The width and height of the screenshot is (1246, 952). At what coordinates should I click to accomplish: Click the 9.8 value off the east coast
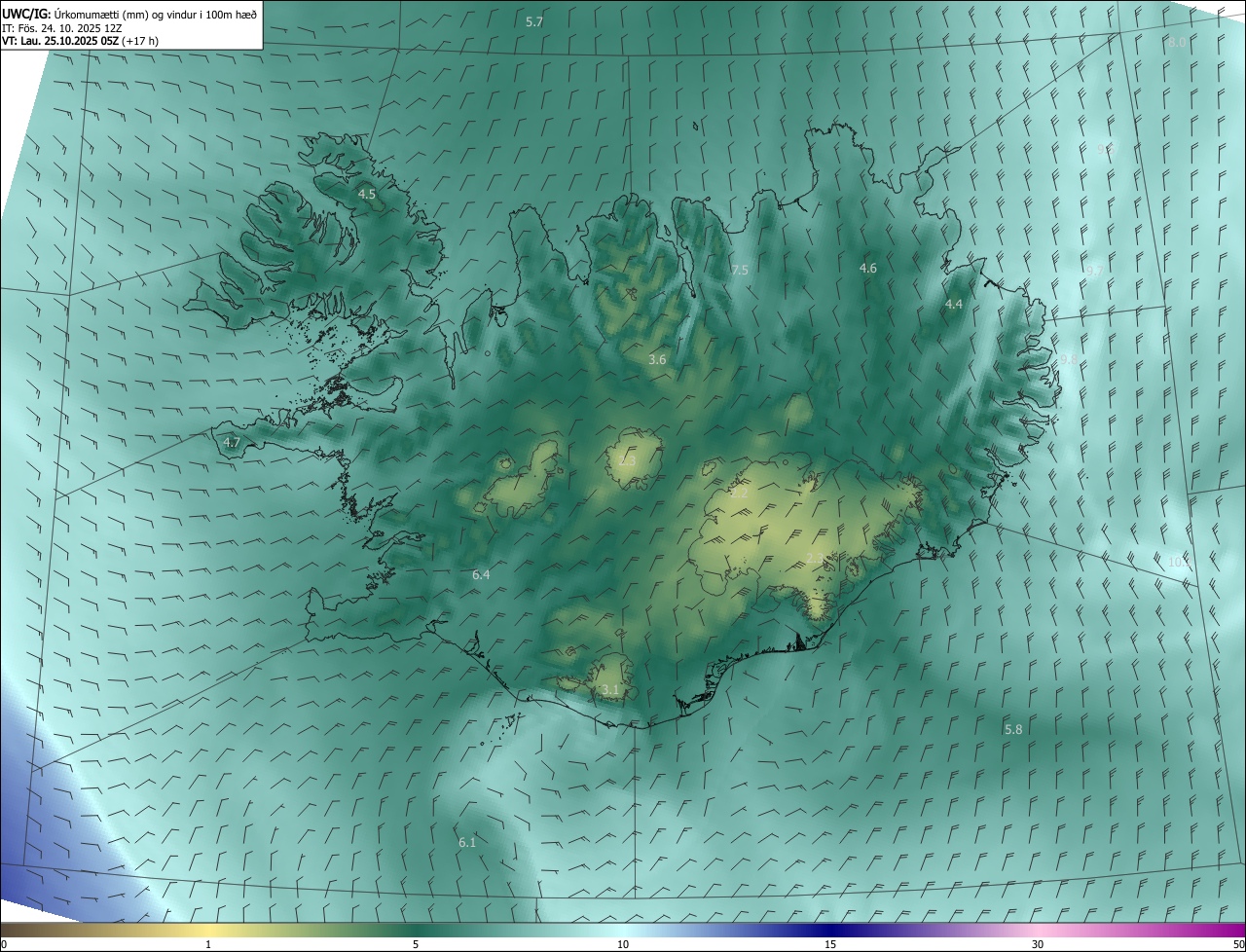(1069, 360)
